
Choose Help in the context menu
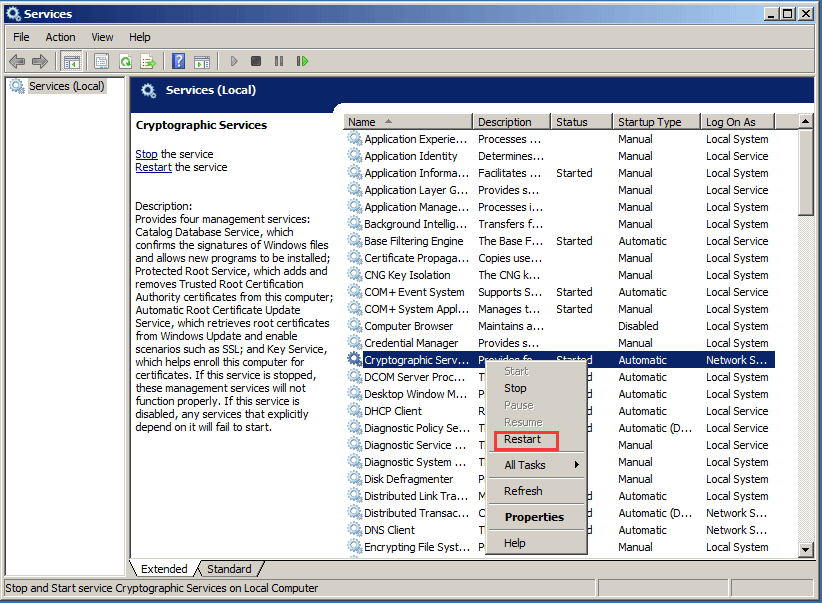click(536, 543)
